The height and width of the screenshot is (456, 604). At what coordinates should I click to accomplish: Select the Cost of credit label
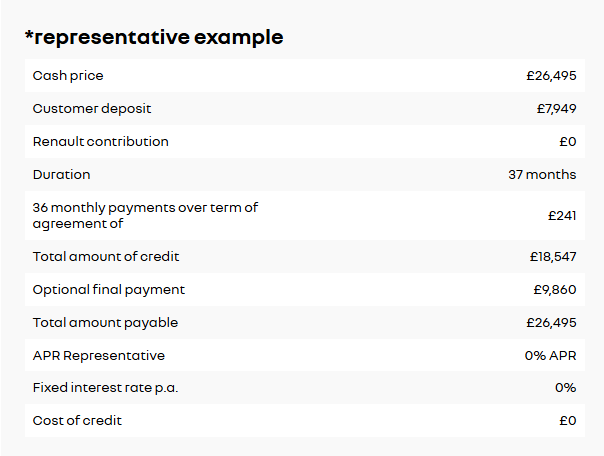point(77,421)
